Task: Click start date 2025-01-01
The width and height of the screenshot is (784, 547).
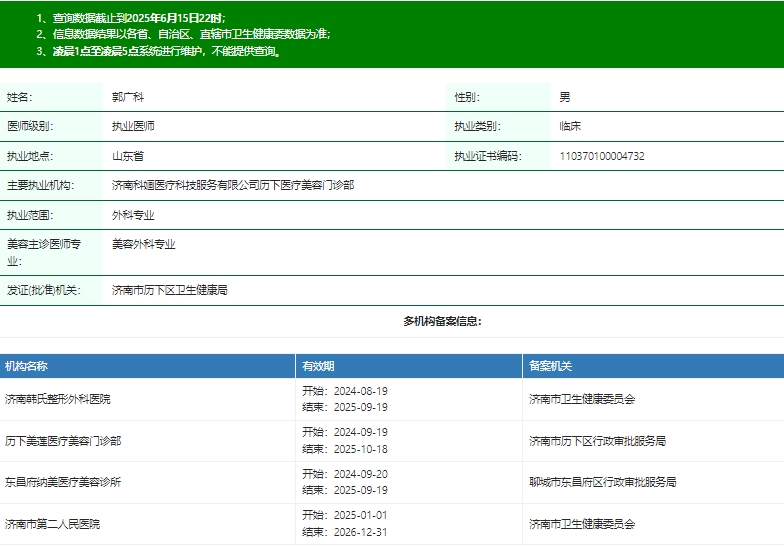Action: click(x=361, y=515)
